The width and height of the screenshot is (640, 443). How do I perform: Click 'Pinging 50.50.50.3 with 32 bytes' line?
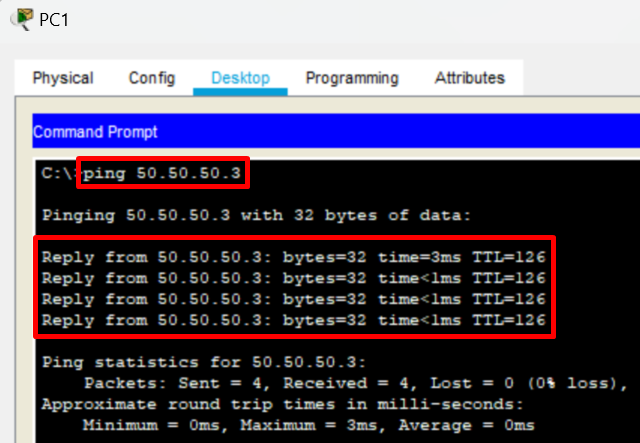click(x=256, y=215)
